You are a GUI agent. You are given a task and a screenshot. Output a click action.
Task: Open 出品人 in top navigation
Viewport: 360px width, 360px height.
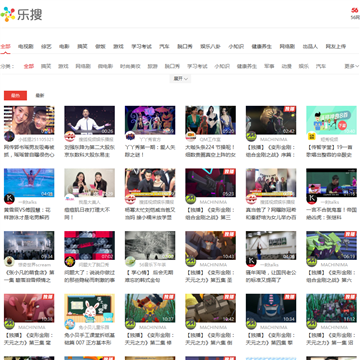pos(310,47)
